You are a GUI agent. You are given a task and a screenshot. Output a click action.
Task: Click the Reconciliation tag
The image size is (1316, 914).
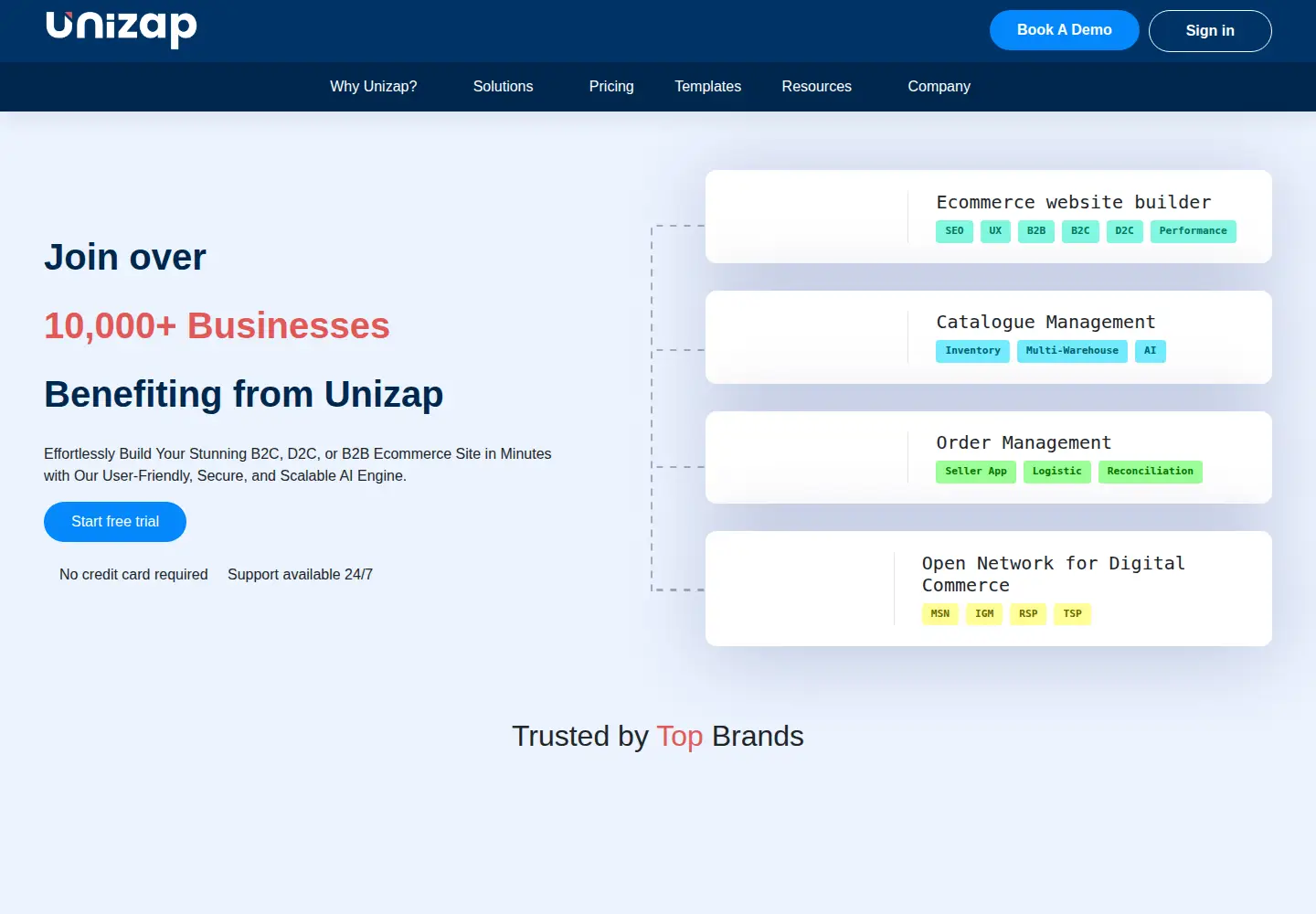(1151, 472)
